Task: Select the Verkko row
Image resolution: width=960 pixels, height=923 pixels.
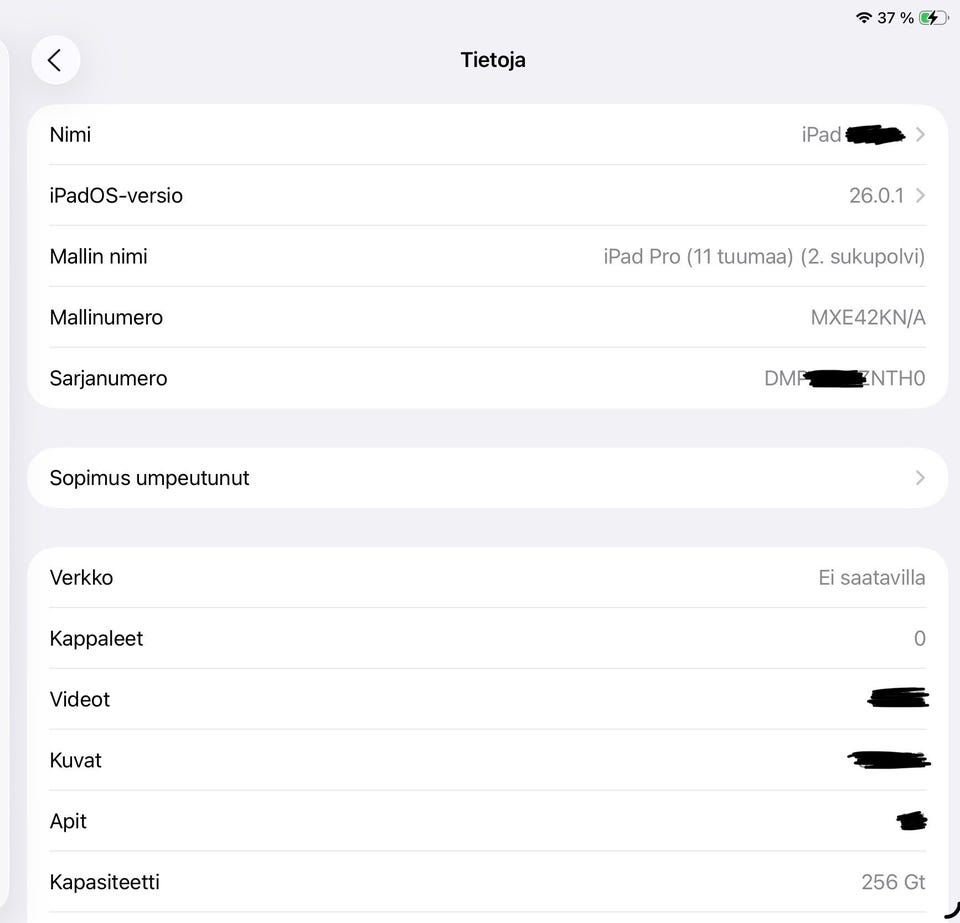Action: coord(487,578)
